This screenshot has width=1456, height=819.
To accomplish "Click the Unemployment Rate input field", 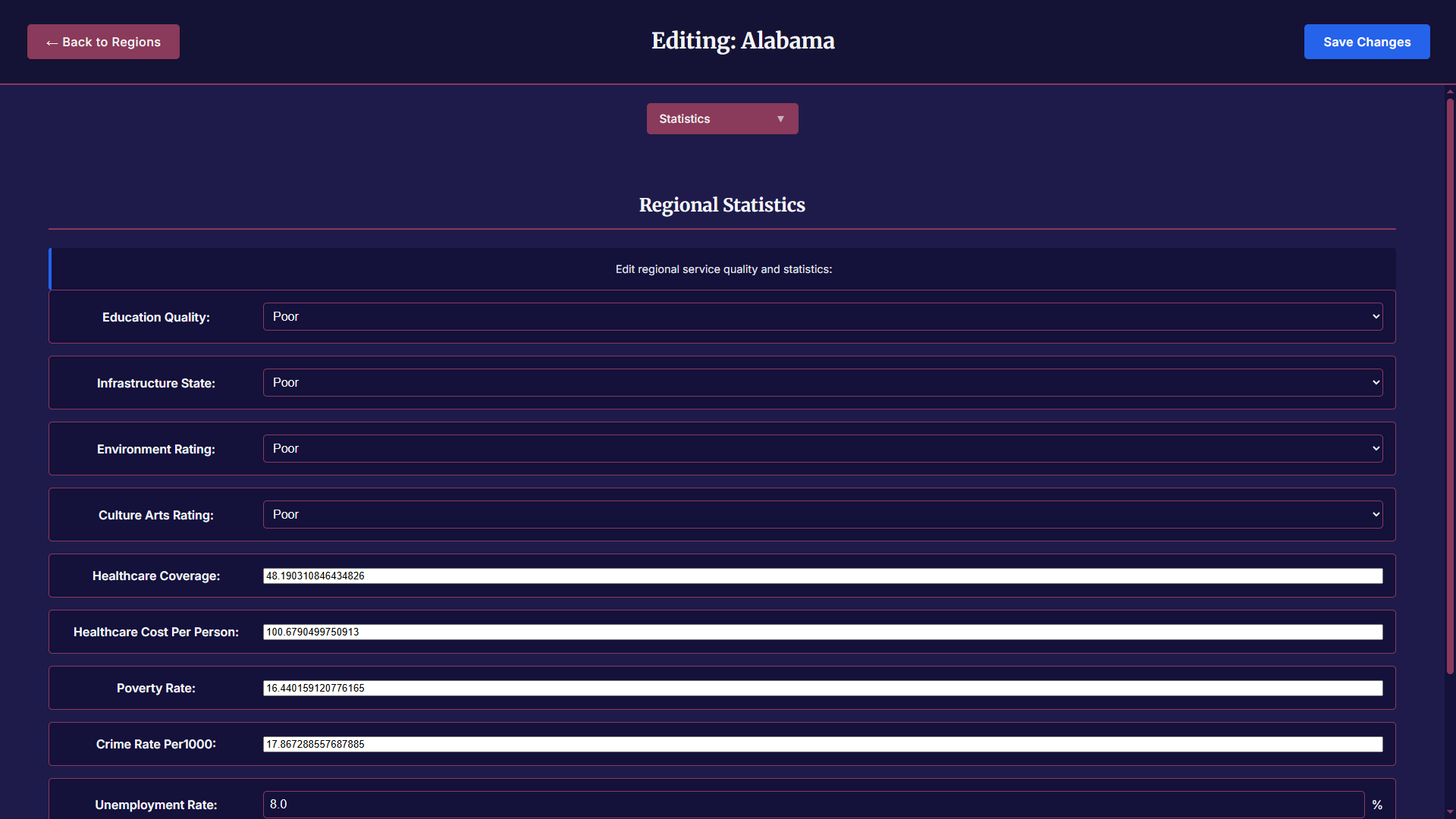I will 813,805.
